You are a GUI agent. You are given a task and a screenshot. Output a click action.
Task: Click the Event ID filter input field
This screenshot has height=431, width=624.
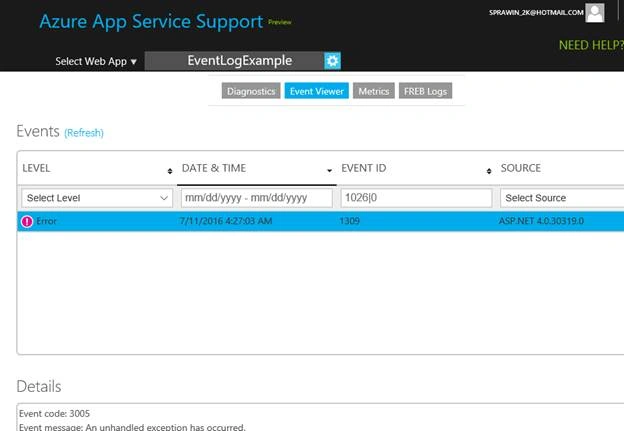point(416,198)
